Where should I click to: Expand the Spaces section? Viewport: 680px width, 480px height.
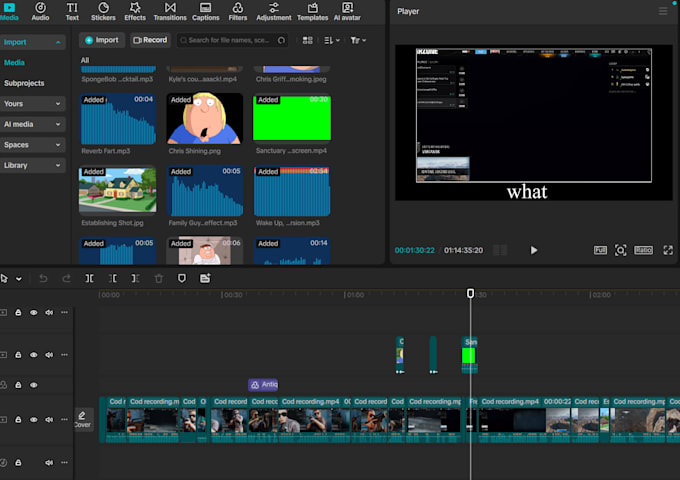[33, 145]
